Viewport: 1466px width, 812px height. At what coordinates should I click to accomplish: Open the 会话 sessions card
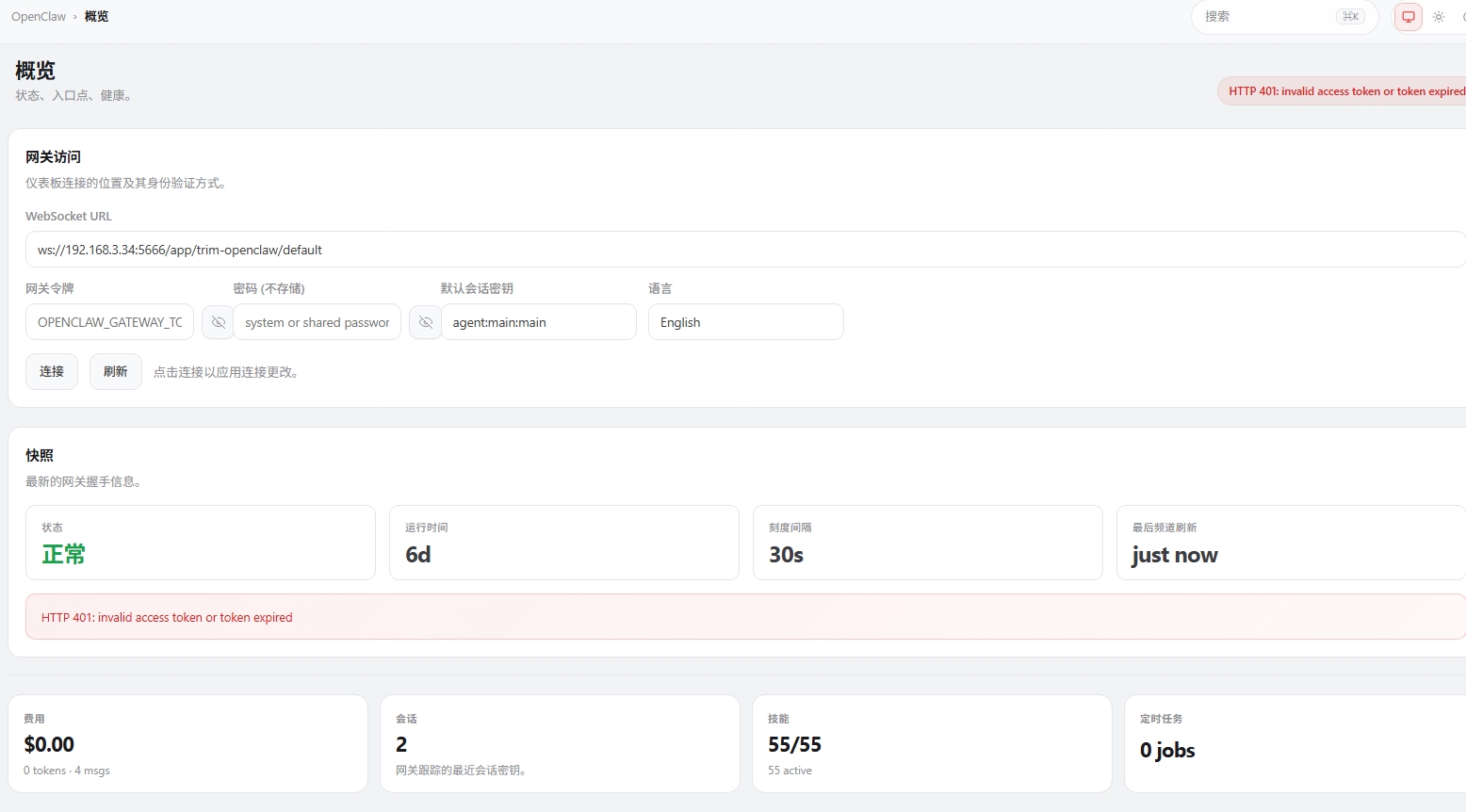(x=560, y=743)
